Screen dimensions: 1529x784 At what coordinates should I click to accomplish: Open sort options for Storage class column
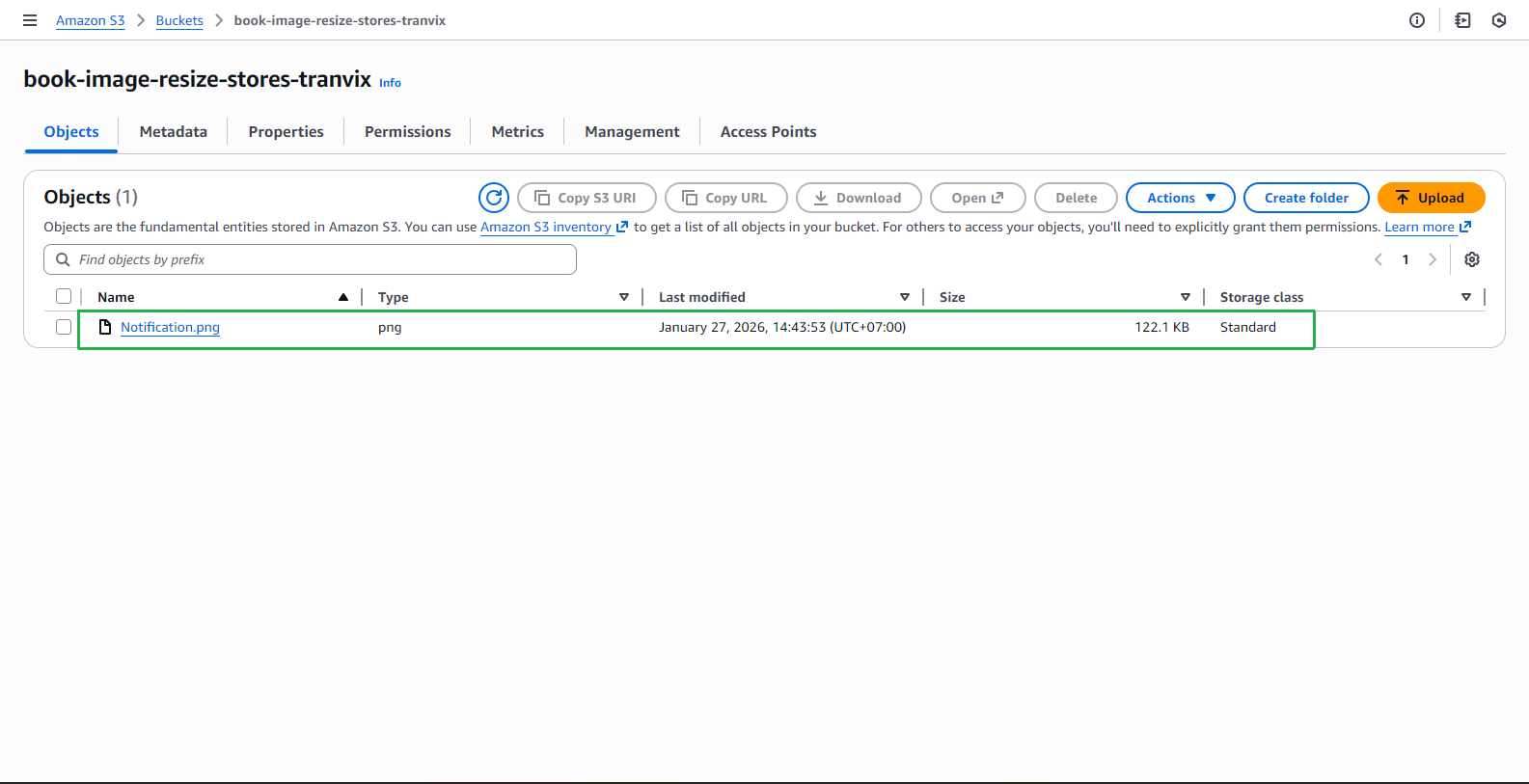1466,297
